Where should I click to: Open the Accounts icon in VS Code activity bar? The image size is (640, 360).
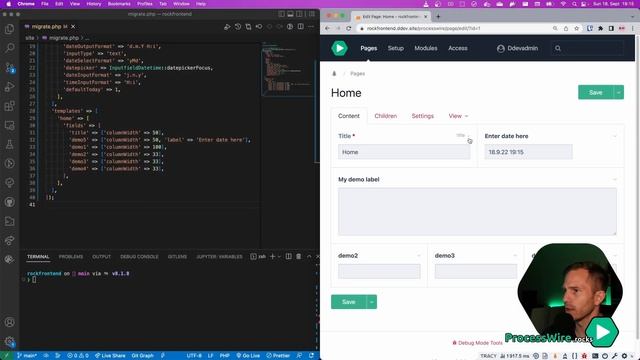point(9,322)
